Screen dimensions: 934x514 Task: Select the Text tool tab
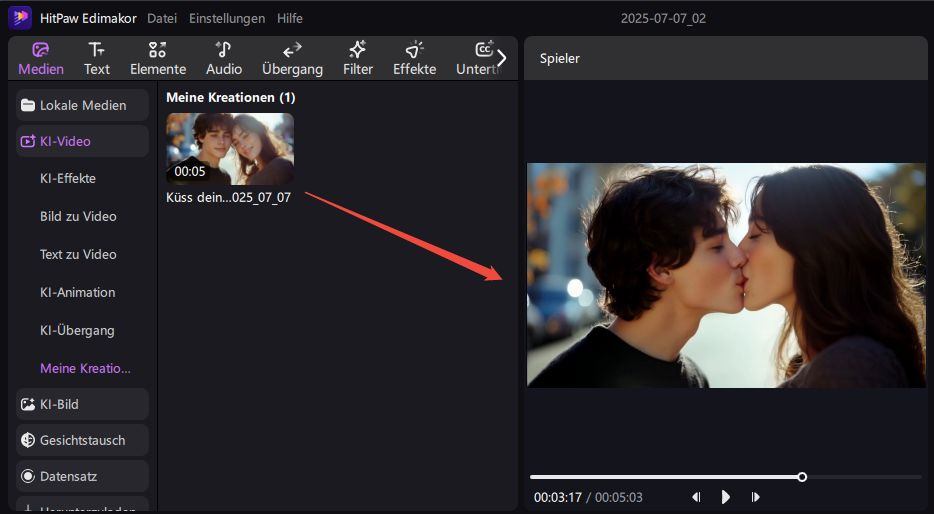[97, 58]
